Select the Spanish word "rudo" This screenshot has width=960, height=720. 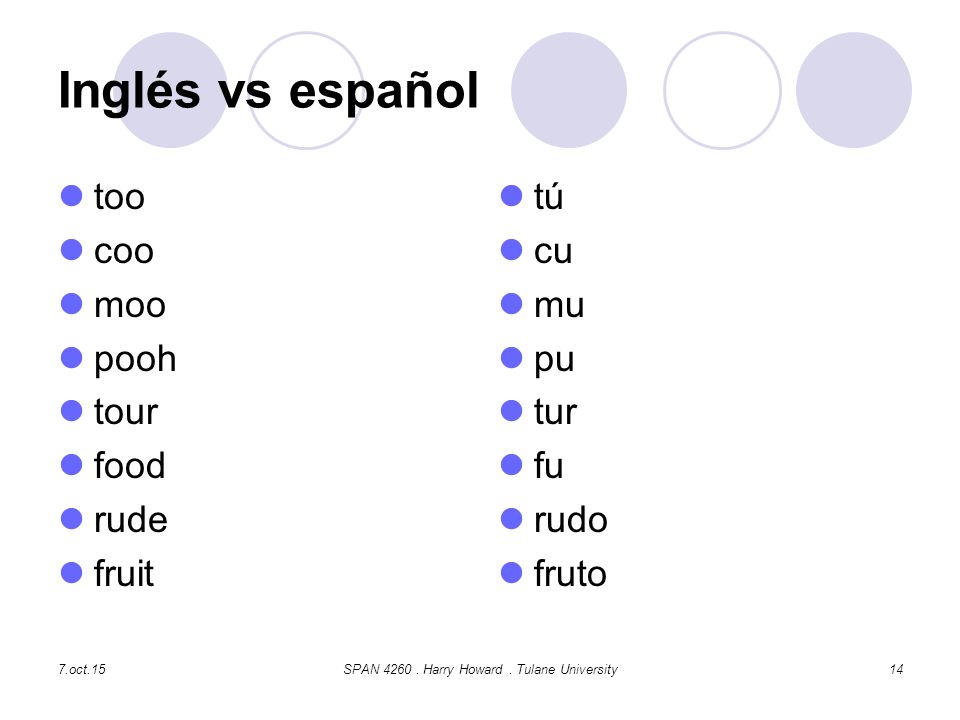tap(571, 520)
